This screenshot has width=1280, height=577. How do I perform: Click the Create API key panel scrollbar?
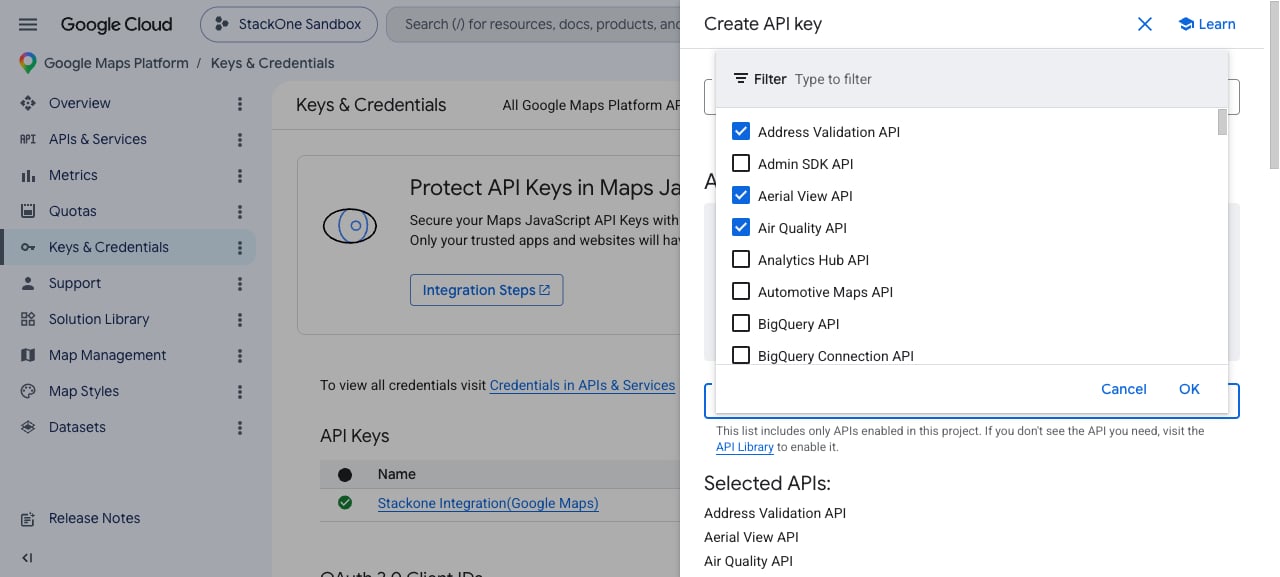(1274, 85)
